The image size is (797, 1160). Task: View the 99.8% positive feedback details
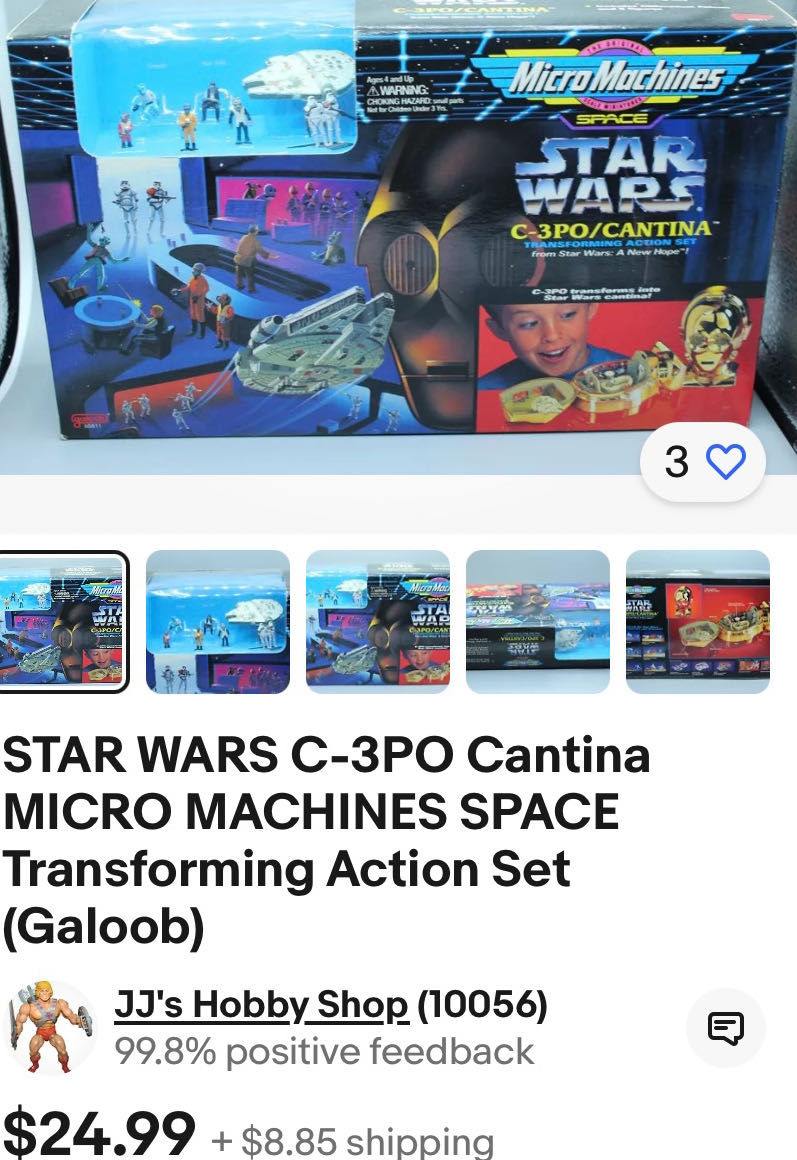[324, 1051]
